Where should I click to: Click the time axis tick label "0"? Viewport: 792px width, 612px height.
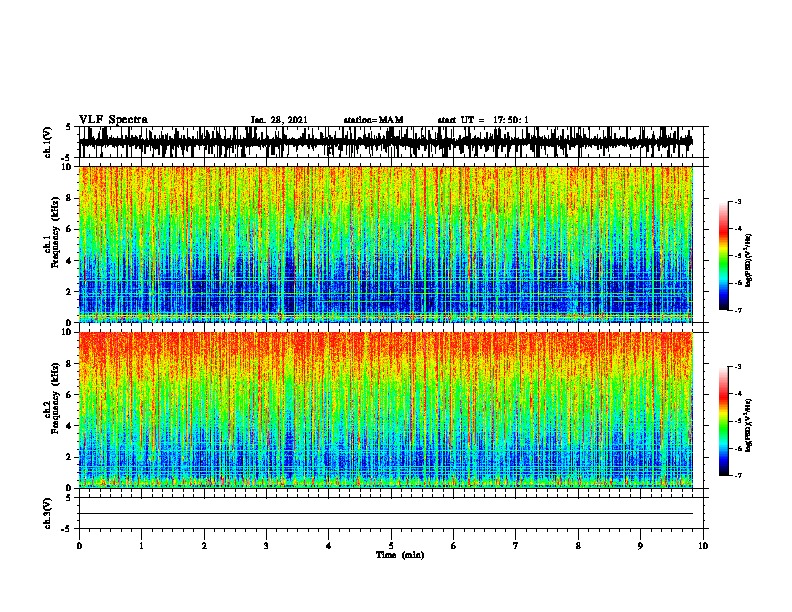point(79,546)
